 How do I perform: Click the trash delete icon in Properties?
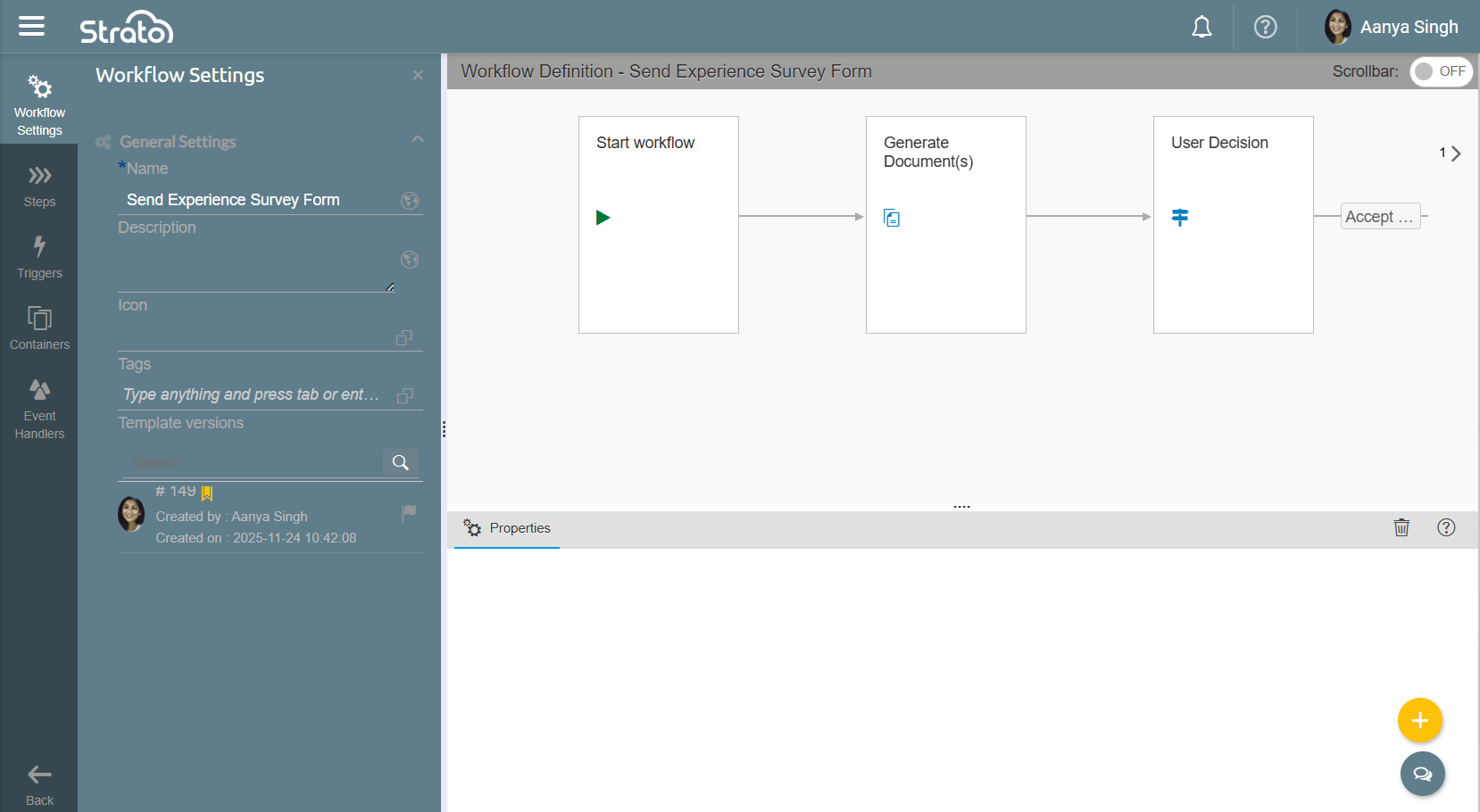tap(1401, 527)
